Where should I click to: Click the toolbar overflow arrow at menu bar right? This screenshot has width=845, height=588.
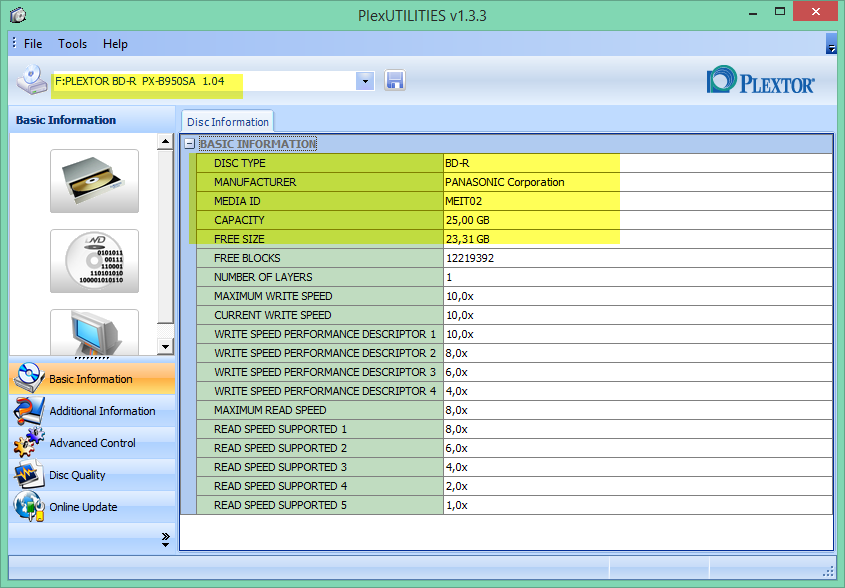[831, 44]
